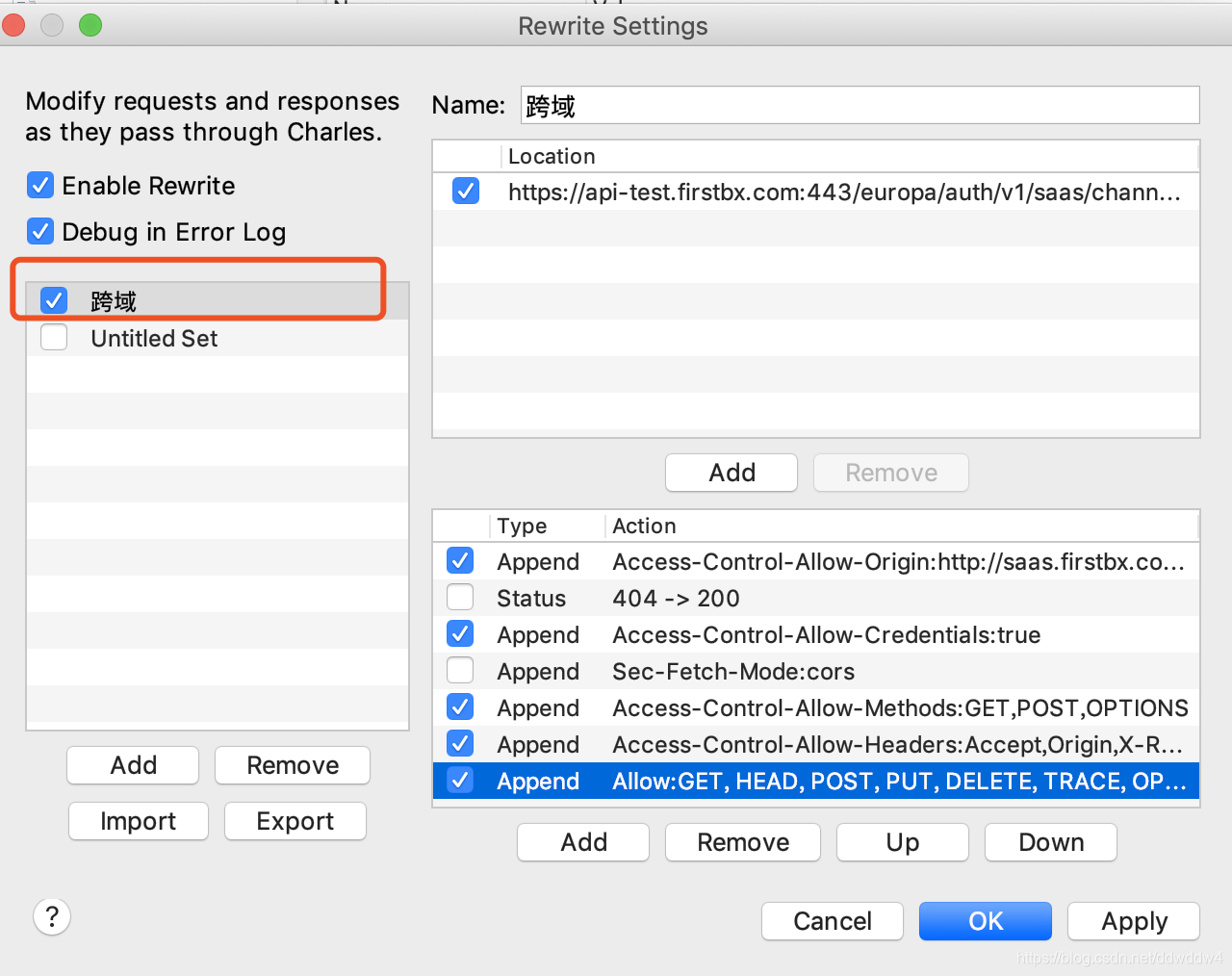
Task: Remove the selected rewrite rule
Action: [x=743, y=842]
